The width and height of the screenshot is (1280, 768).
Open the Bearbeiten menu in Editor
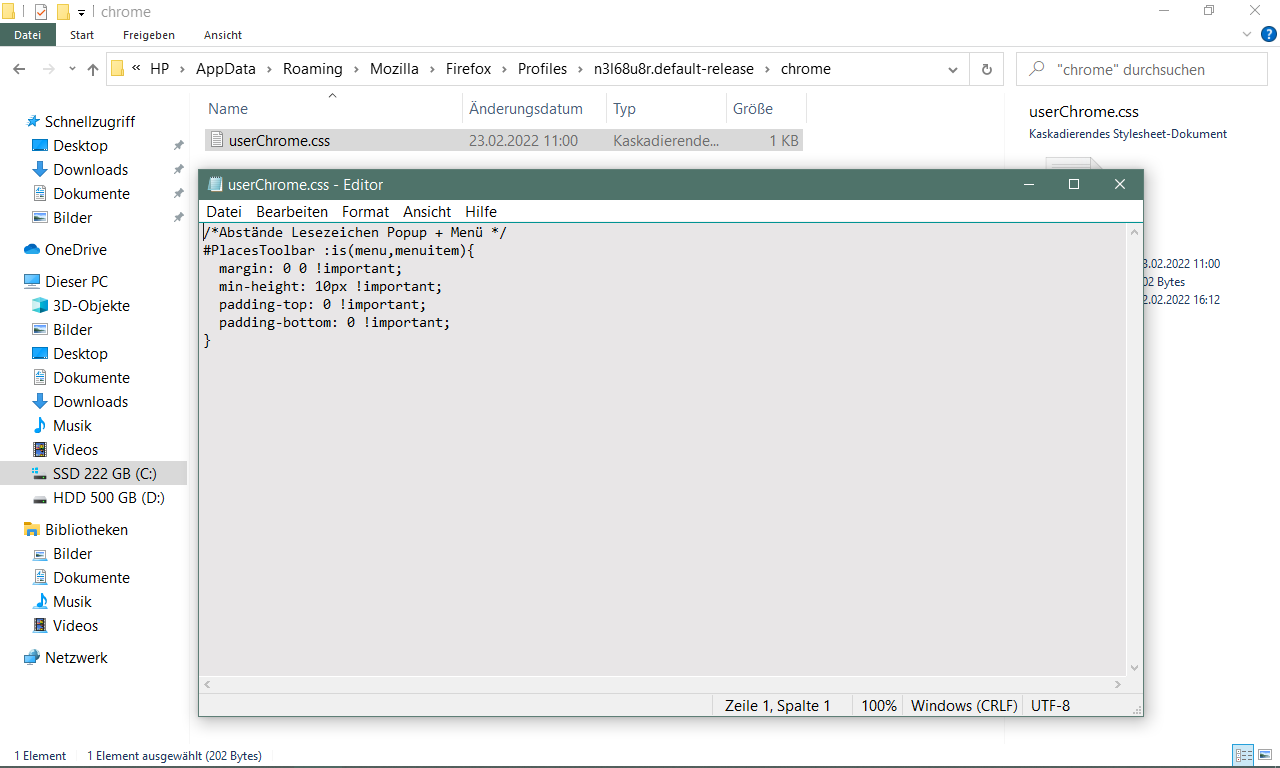click(292, 212)
